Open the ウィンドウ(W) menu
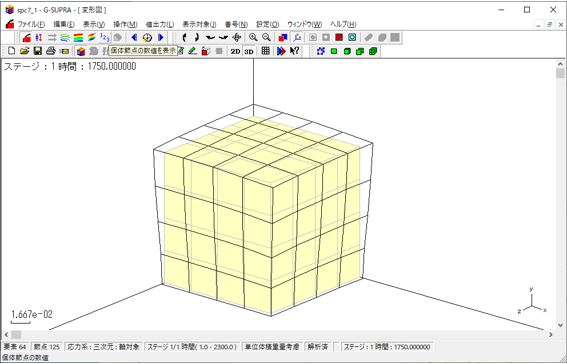The image size is (567, 364). point(304,24)
